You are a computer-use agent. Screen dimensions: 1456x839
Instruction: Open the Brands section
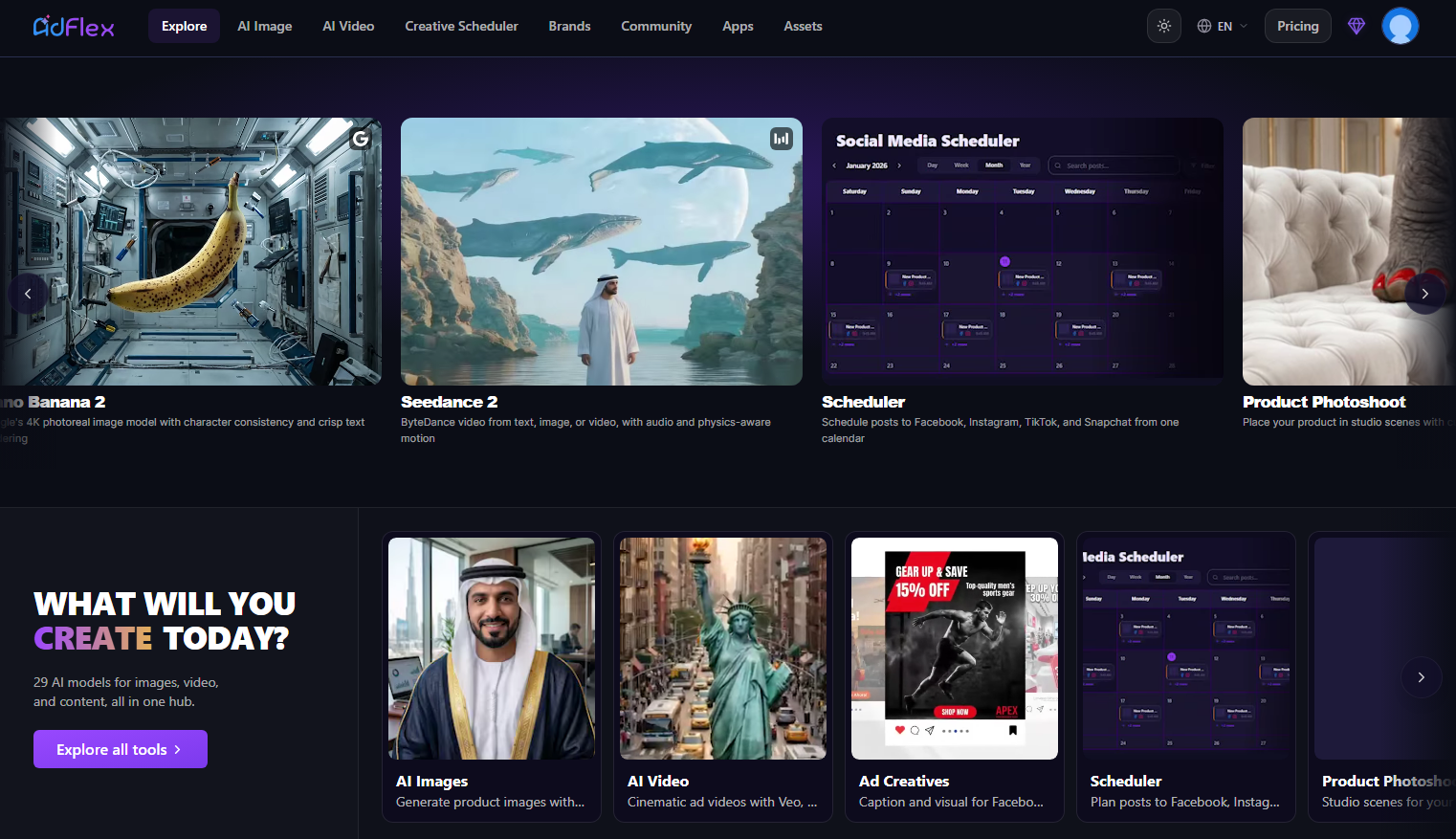click(569, 26)
